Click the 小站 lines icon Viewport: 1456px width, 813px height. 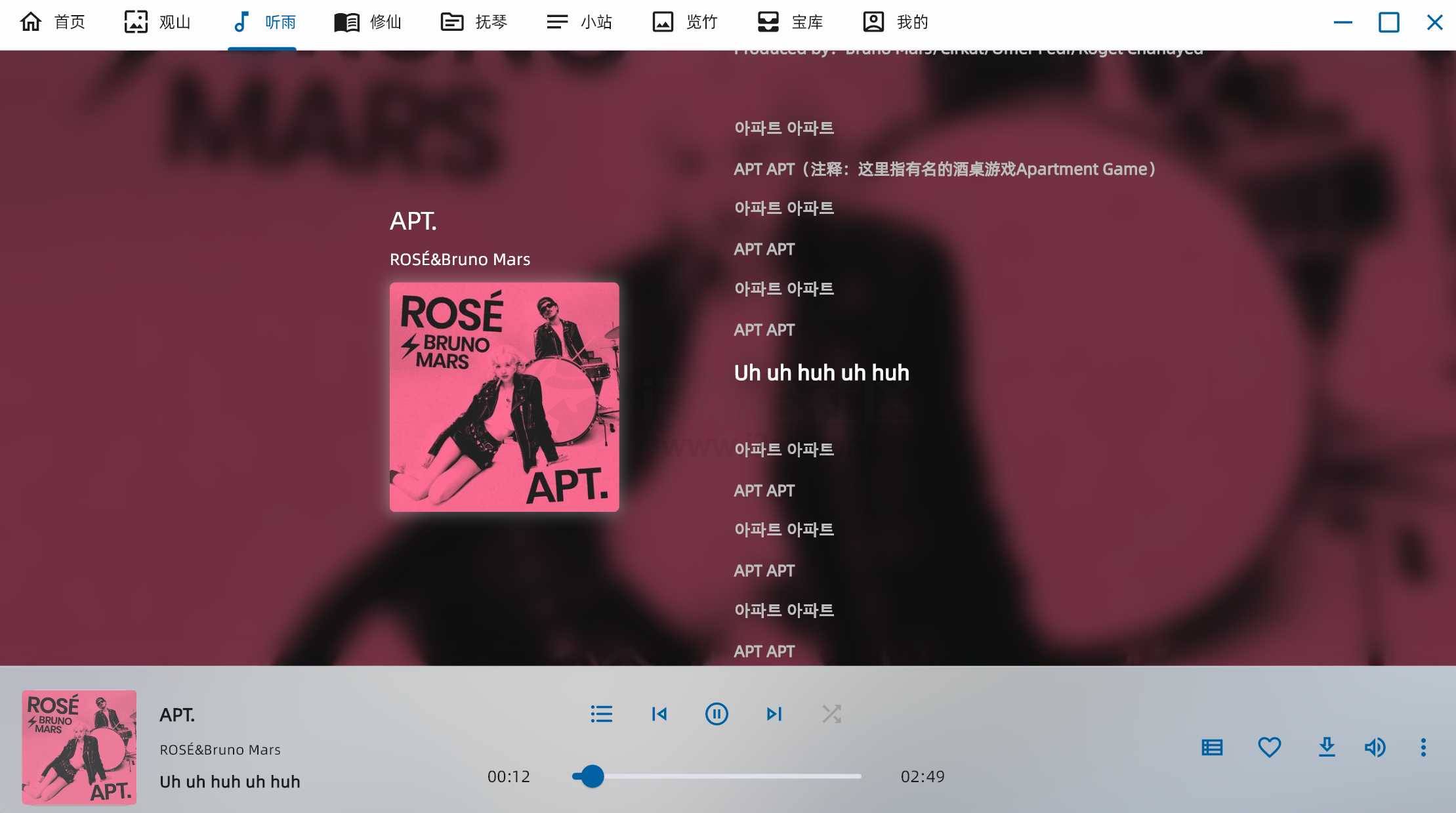(x=557, y=22)
